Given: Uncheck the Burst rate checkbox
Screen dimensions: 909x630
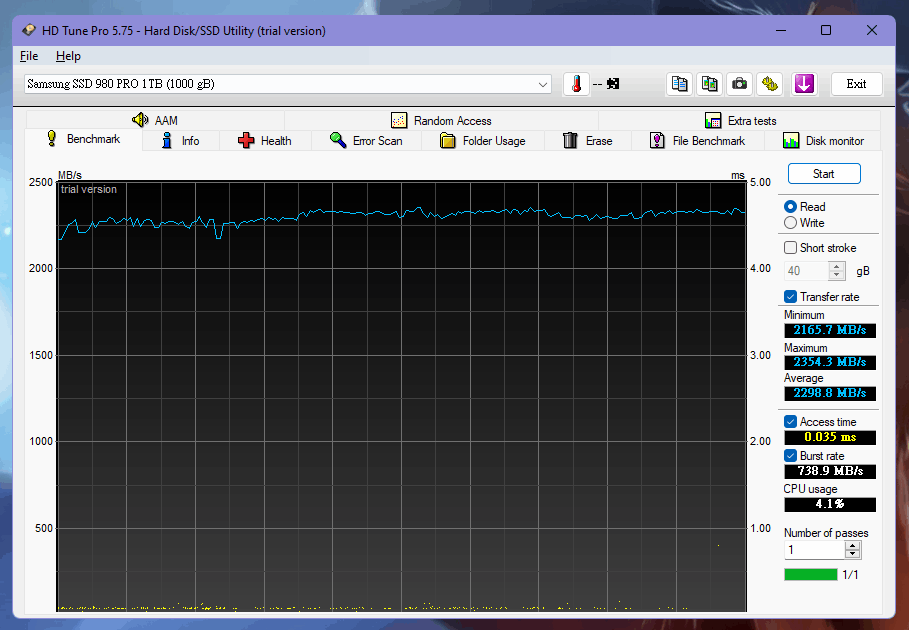Looking at the screenshot, I should click(x=790, y=456).
